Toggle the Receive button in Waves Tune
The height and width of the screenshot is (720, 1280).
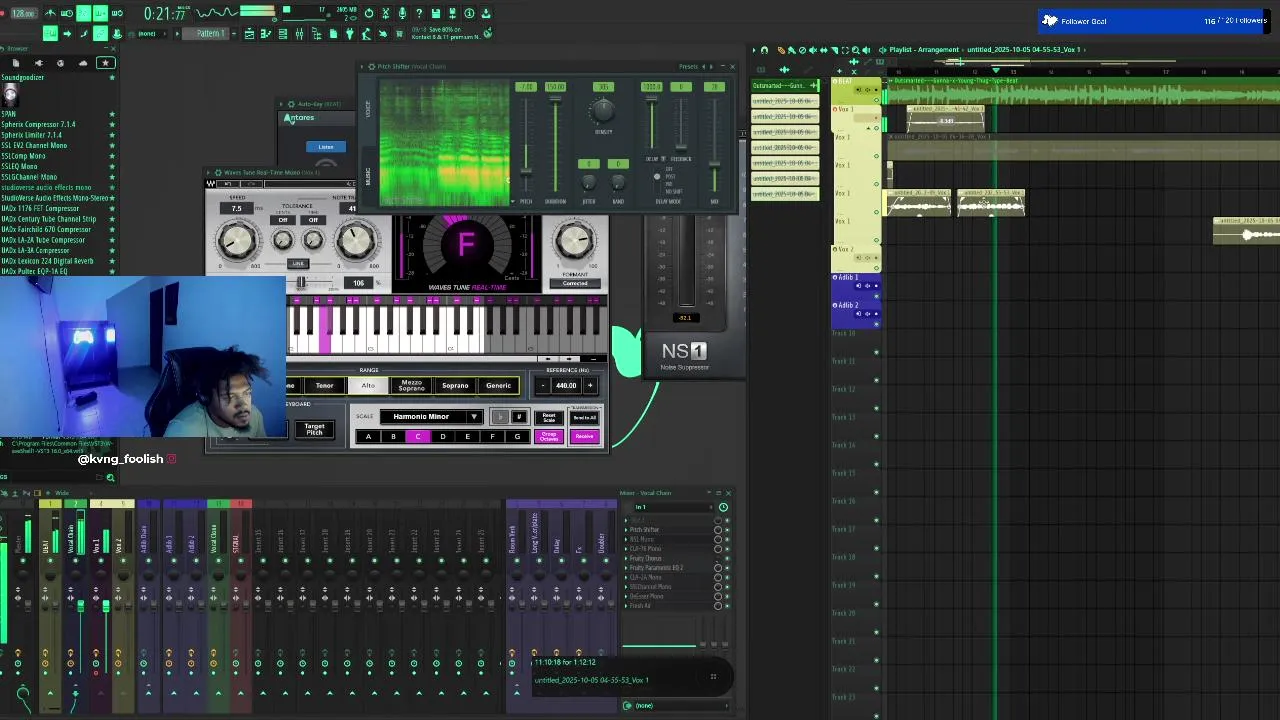585,436
